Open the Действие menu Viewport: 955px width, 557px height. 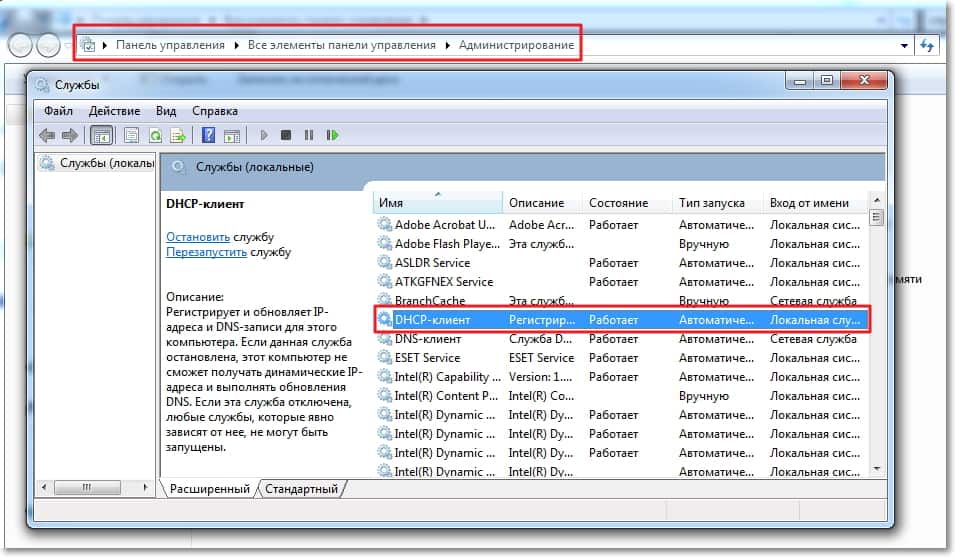click(114, 111)
